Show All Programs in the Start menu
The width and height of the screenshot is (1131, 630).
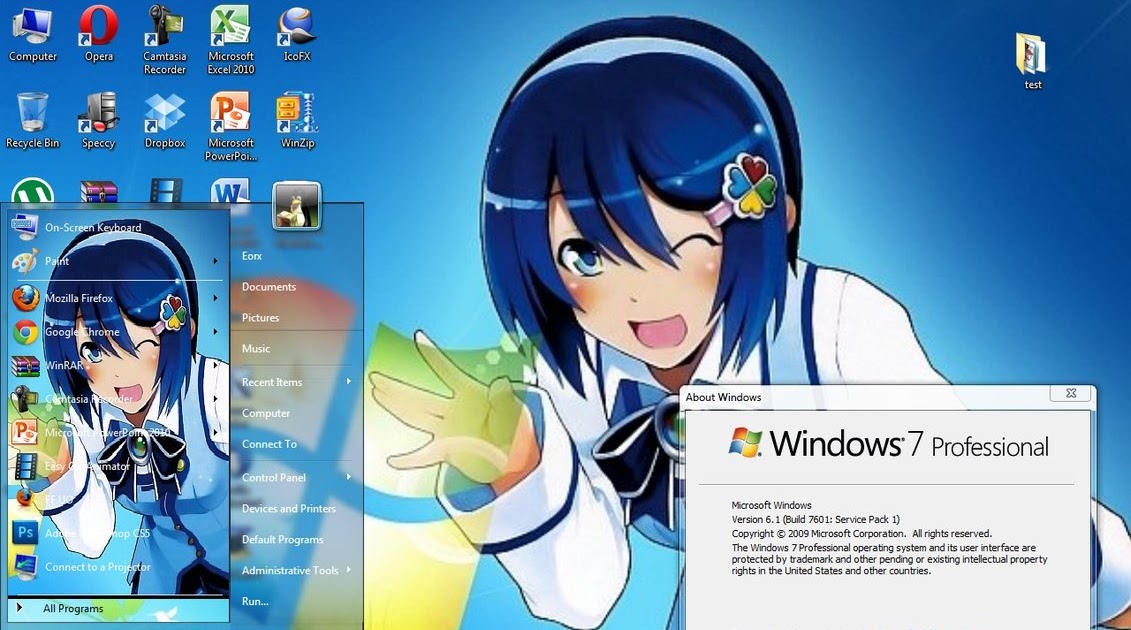pos(118,608)
